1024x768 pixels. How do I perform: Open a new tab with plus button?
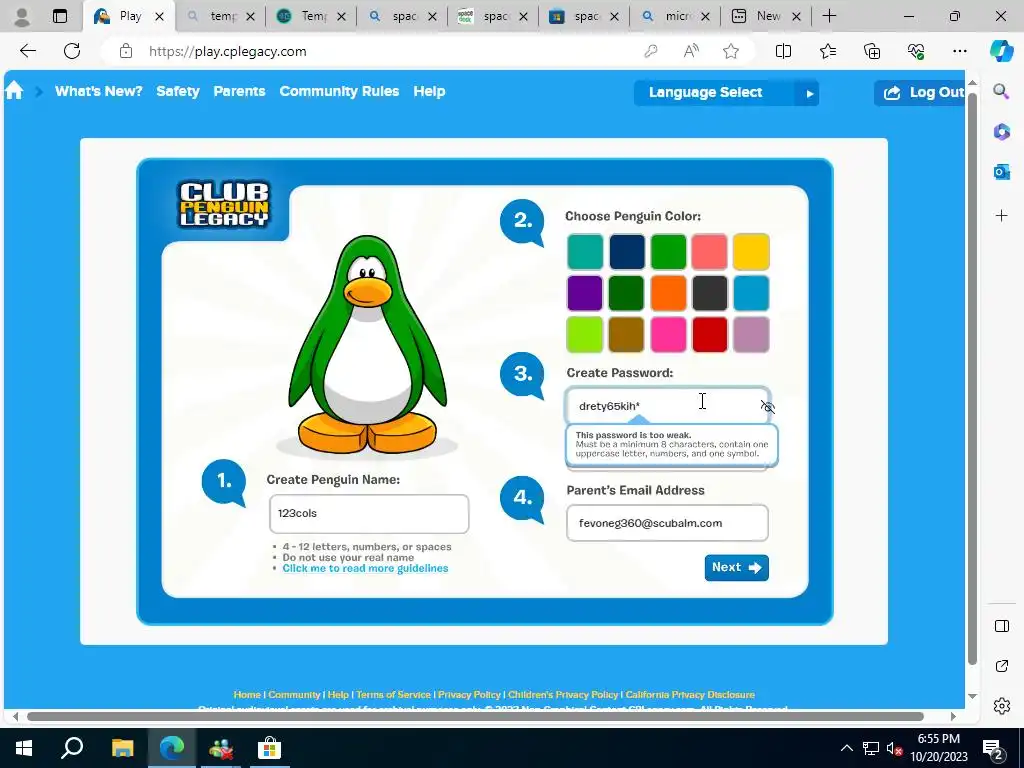click(x=829, y=16)
